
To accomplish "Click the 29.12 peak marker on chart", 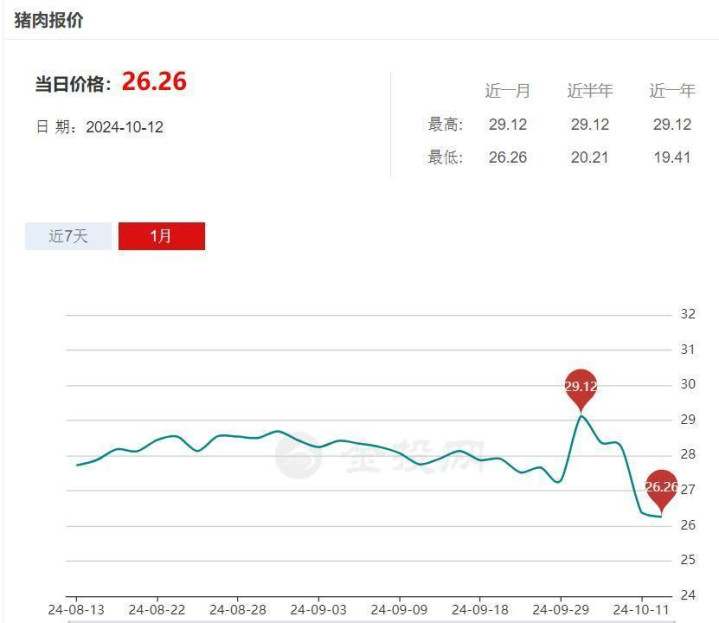I will pyautogui.click(x=581, y=390).
